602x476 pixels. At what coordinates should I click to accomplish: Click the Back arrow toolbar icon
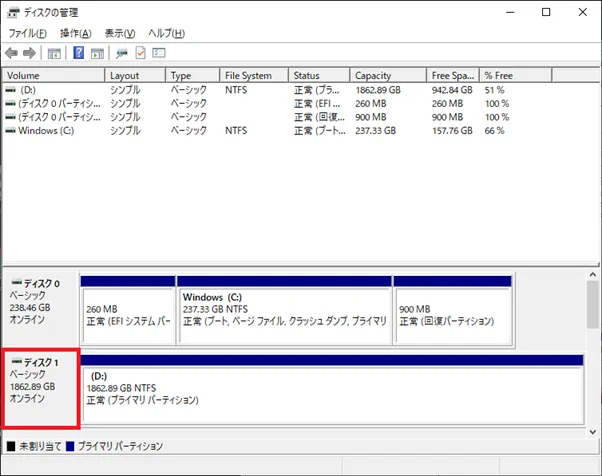(x=11, y=53)
